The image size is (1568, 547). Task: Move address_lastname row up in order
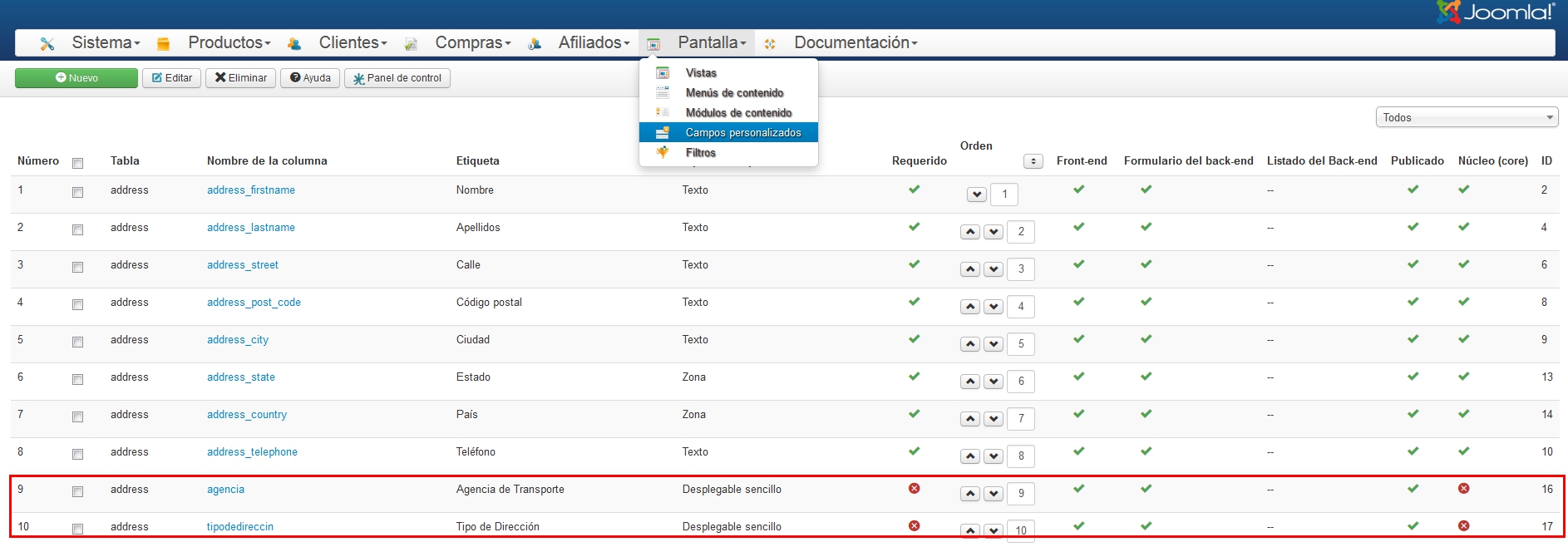click(970, 232)
